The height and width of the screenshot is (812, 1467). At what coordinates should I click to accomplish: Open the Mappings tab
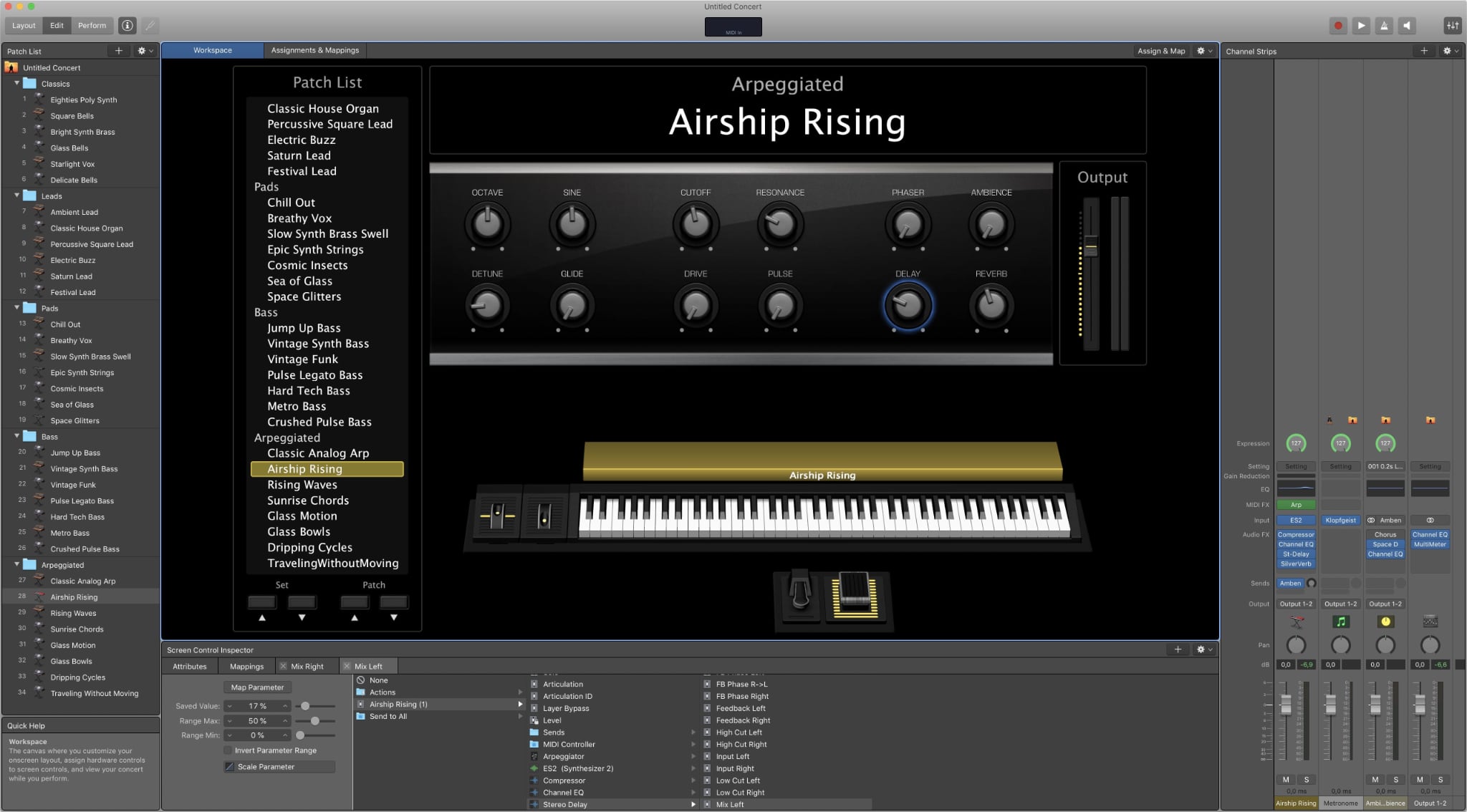[247, 666]
